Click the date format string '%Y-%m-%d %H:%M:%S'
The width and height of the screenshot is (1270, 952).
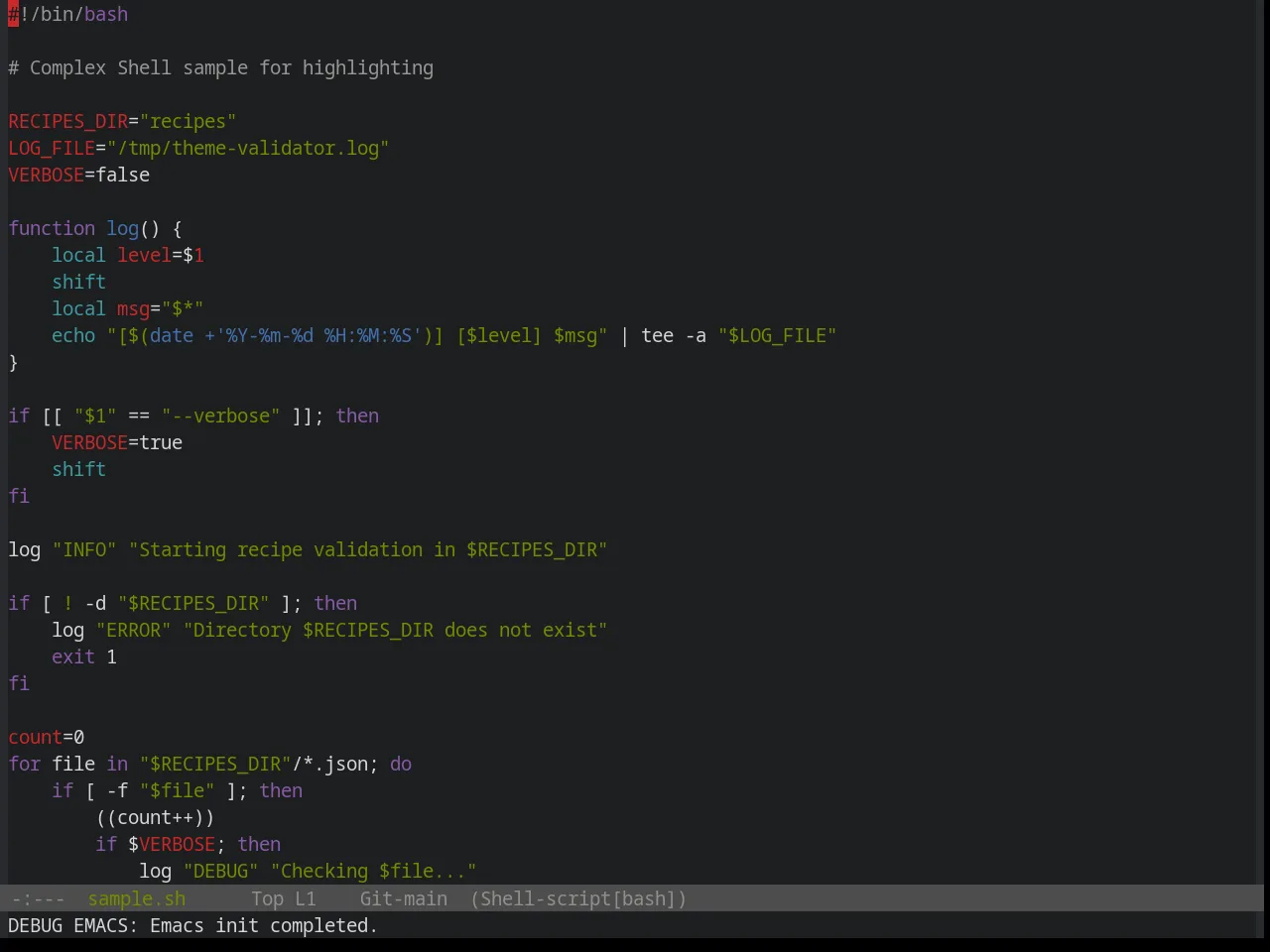tap(318, 335)
